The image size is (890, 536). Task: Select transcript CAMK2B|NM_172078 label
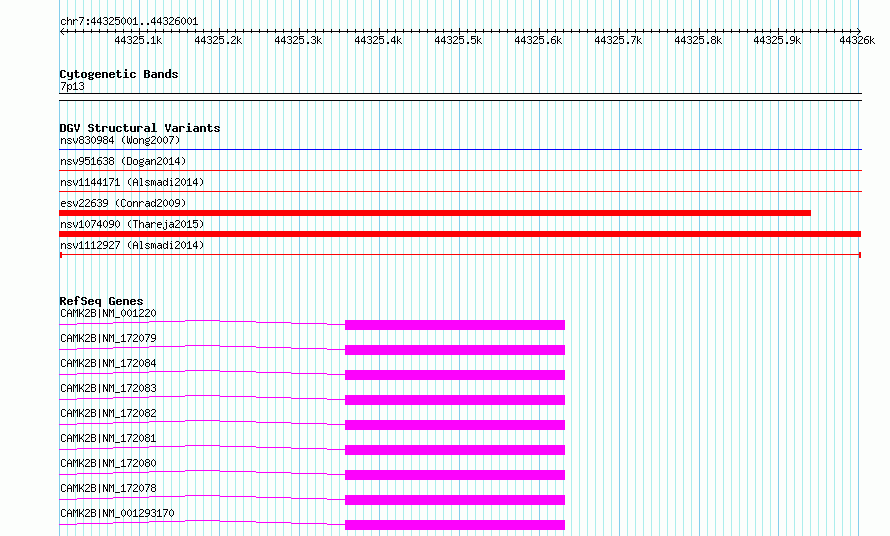pos(108,488)
